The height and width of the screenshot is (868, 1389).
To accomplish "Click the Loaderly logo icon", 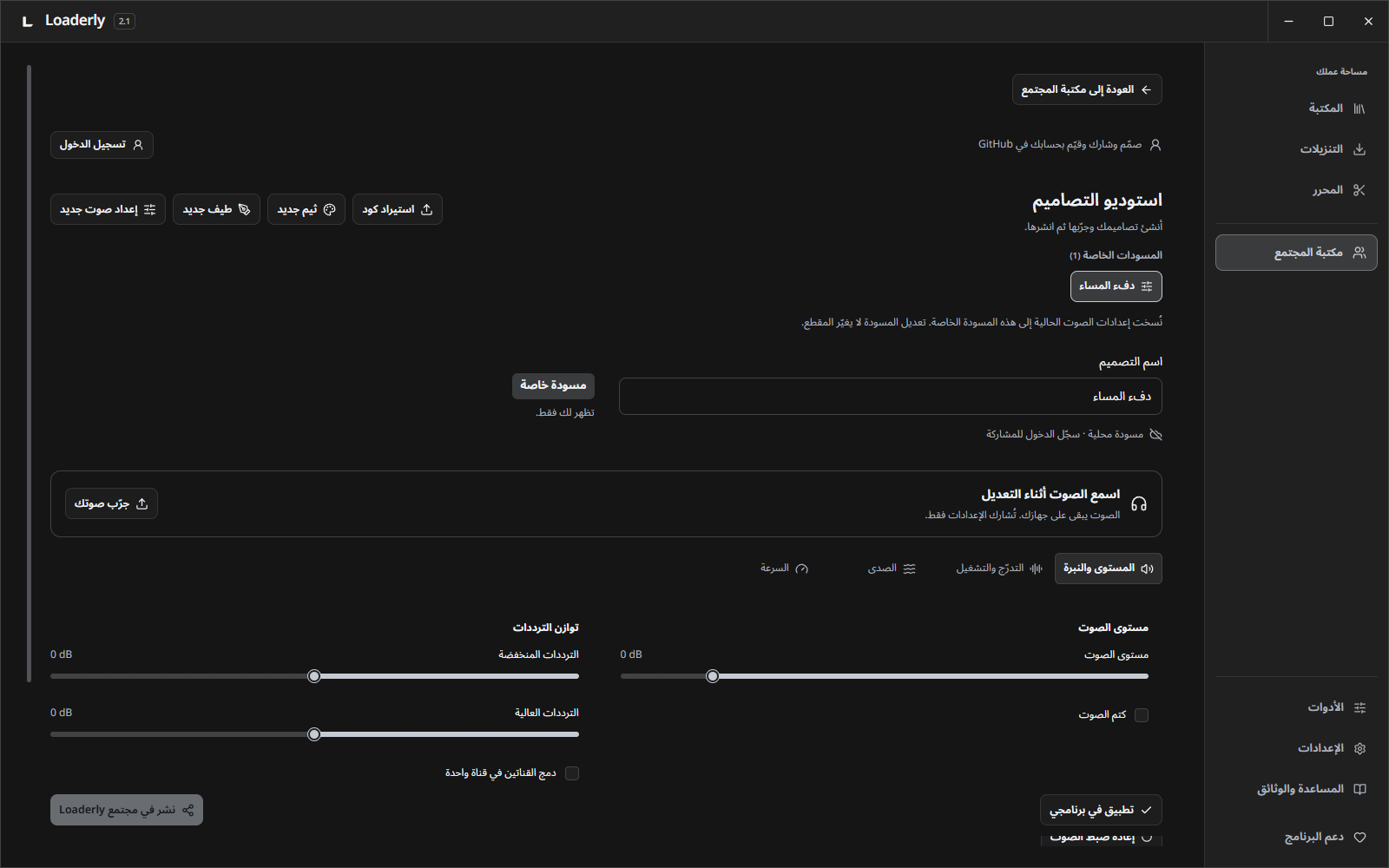I will coord(28,21).
